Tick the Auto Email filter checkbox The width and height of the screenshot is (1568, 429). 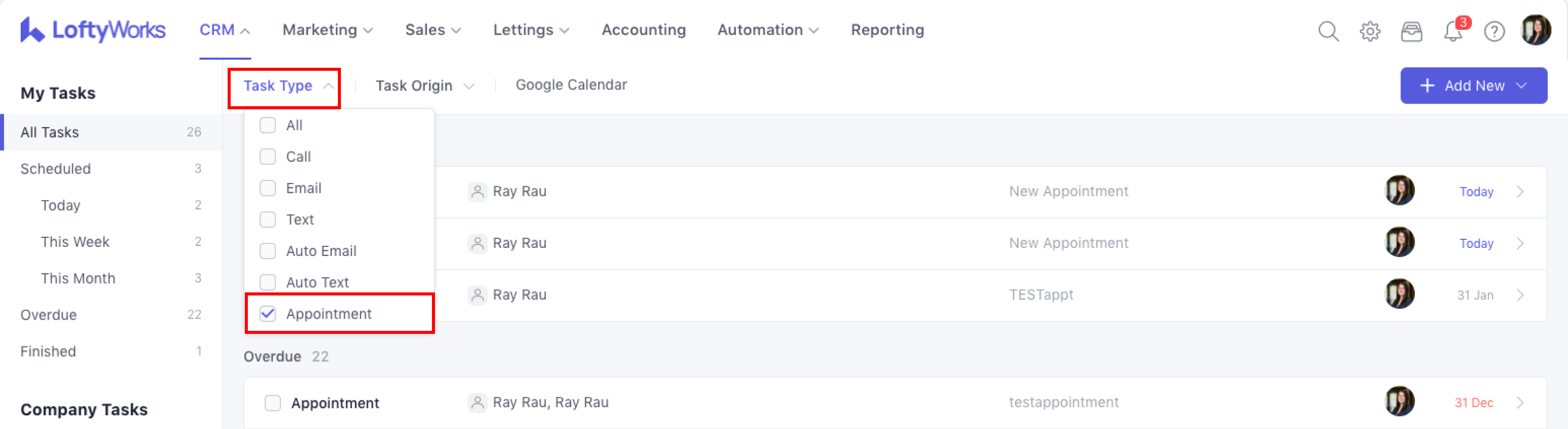click(268, 251)
